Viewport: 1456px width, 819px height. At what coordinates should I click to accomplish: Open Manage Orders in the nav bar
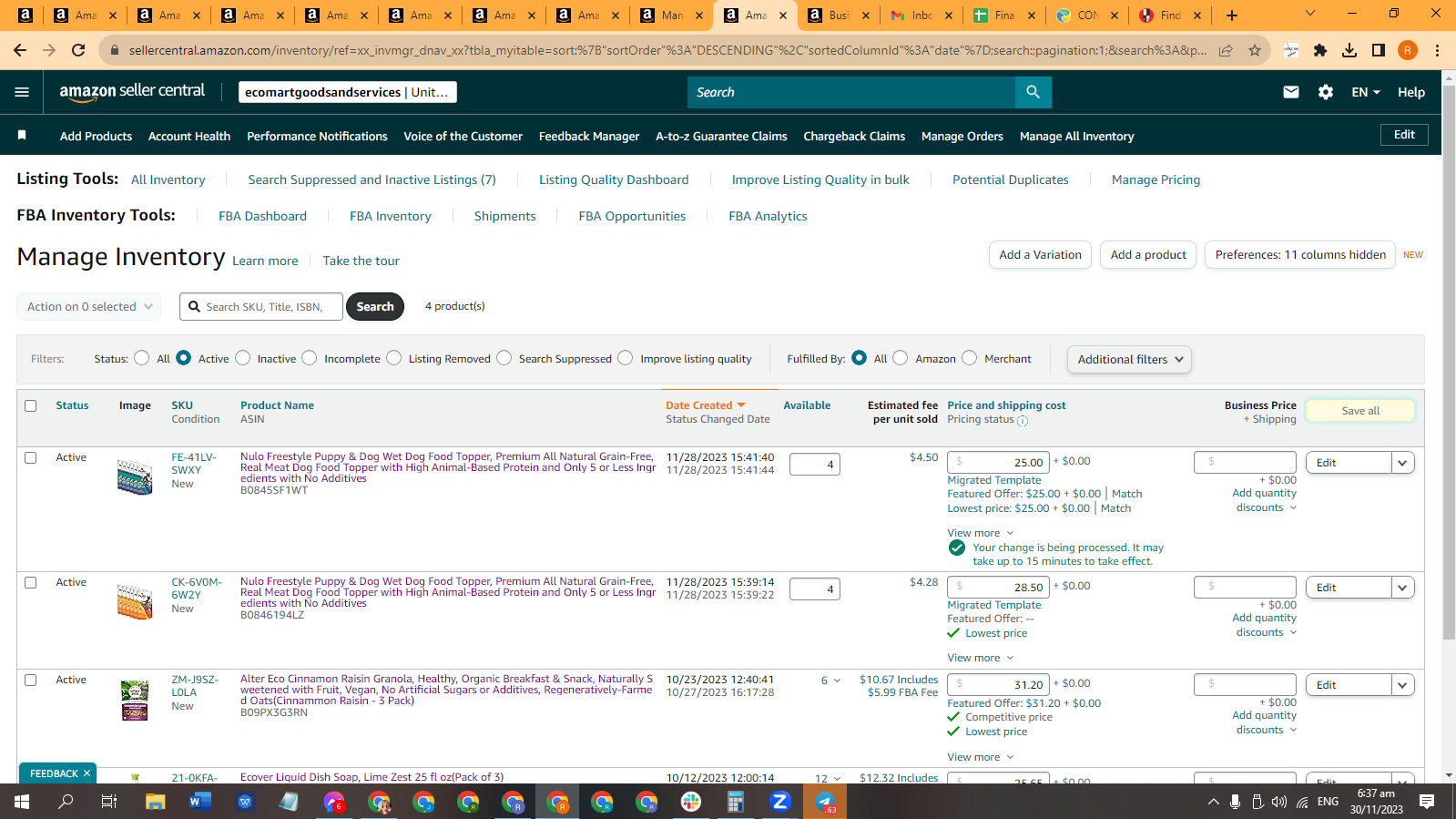(962, 136)
